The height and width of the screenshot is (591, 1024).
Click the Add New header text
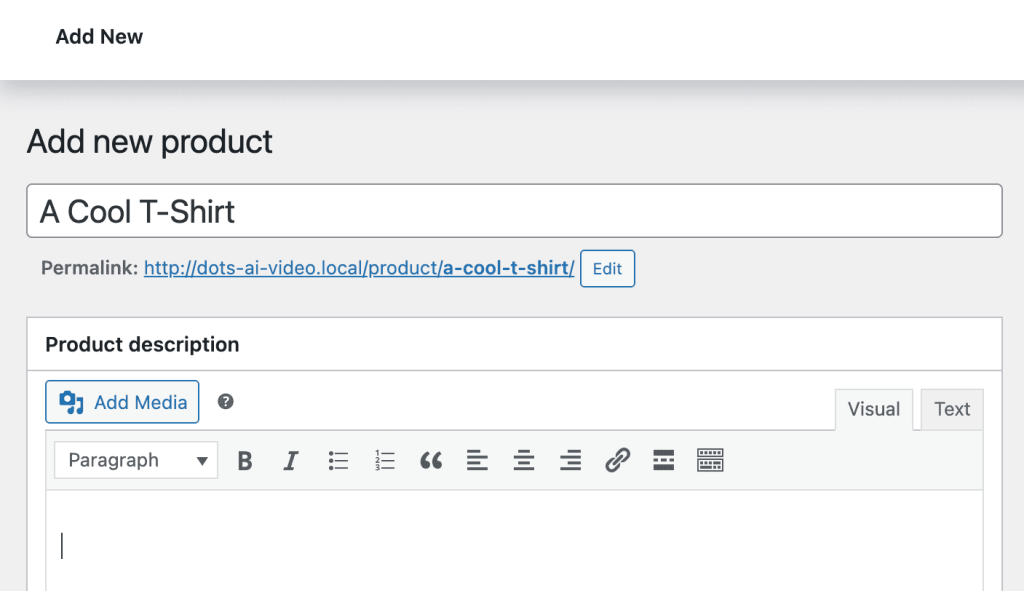pyautogui.click(x=99, y=37)
